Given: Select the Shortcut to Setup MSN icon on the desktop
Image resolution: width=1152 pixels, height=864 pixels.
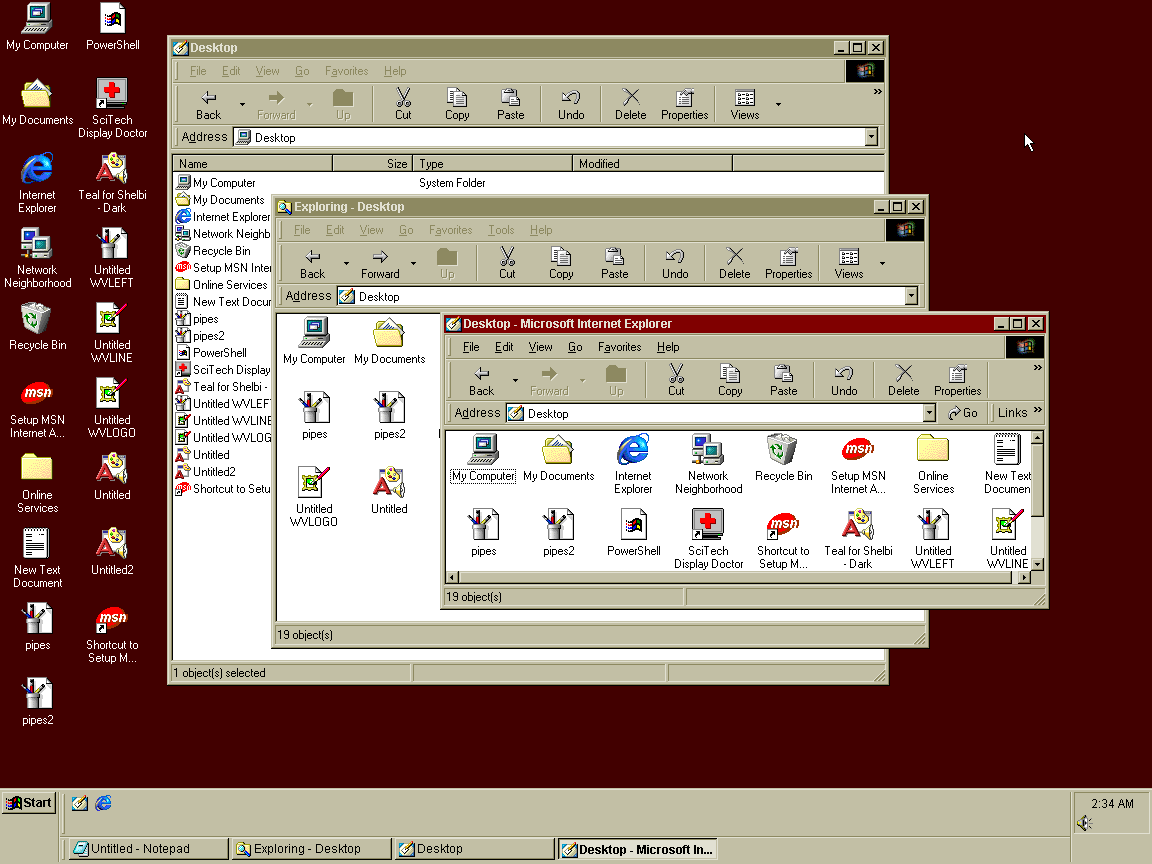Looking at the screenshot, I should [x=112, y=634].
